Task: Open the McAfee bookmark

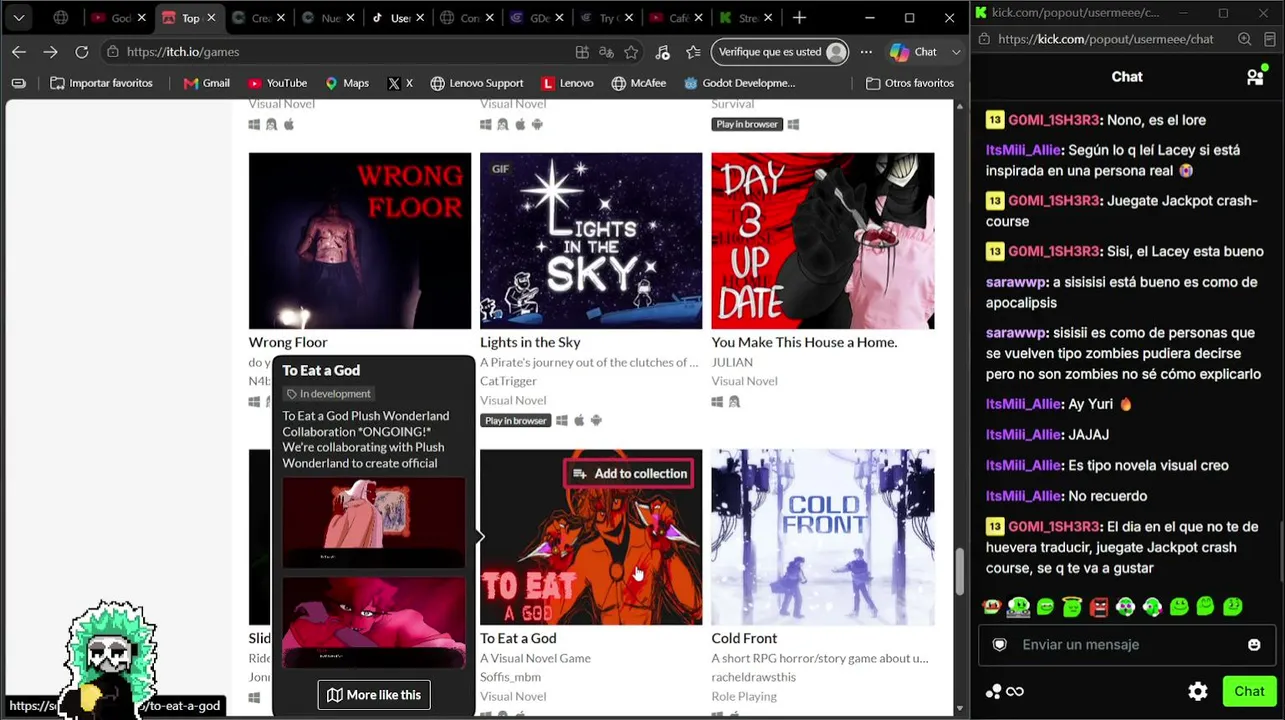Action: pyautogui.click(x=638, y=83)
